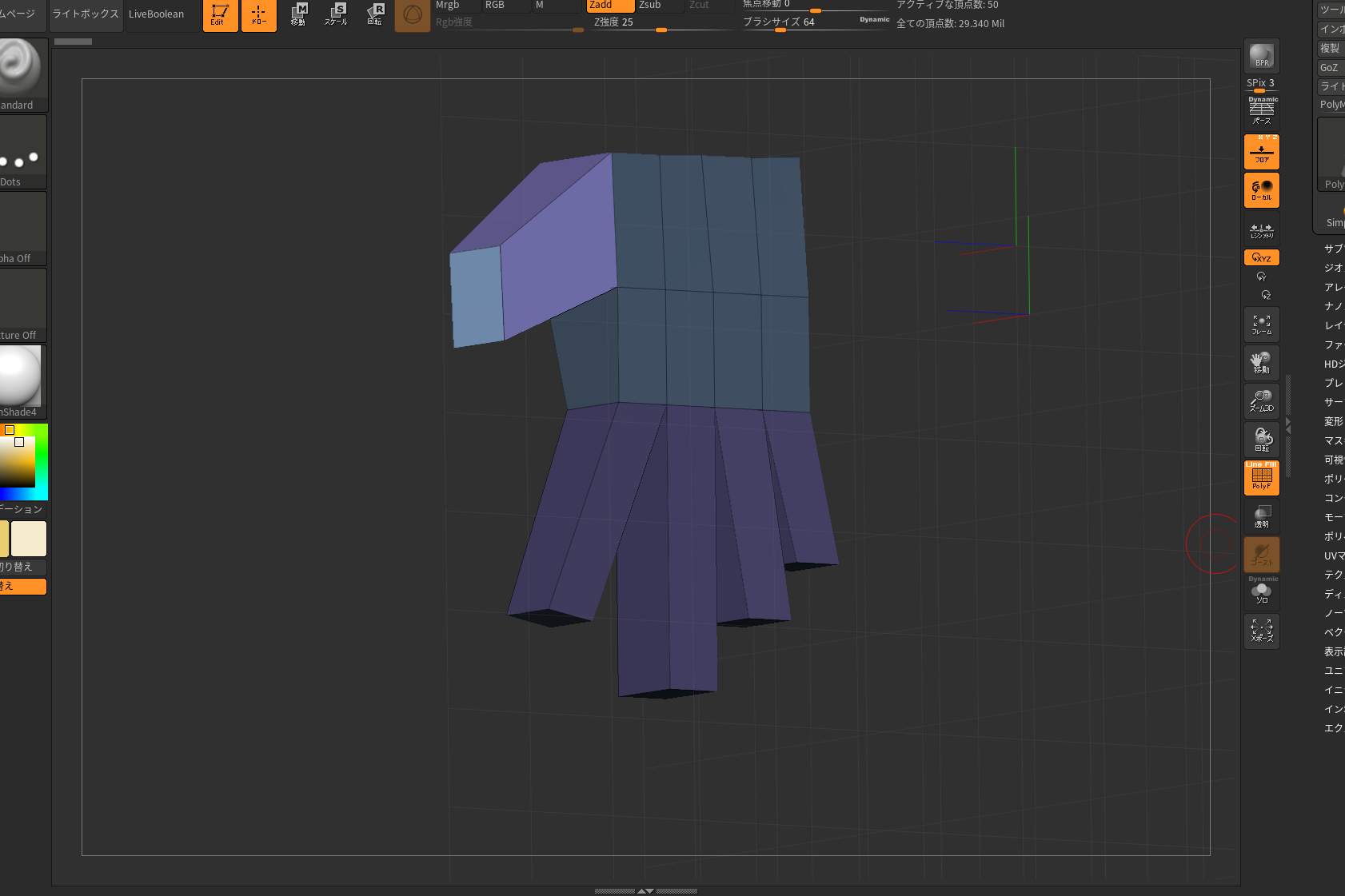1345x896 pixels.
Task: Toggle Solo (ソロ) mode
Action: coord(1262,592)
